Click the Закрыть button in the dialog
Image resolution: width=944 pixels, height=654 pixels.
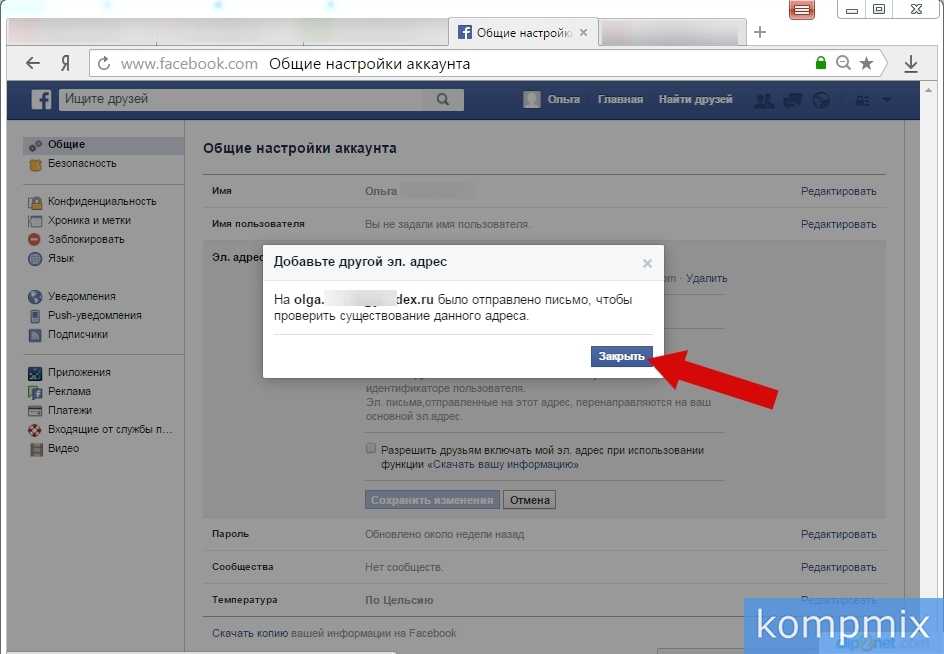(621, 357)
